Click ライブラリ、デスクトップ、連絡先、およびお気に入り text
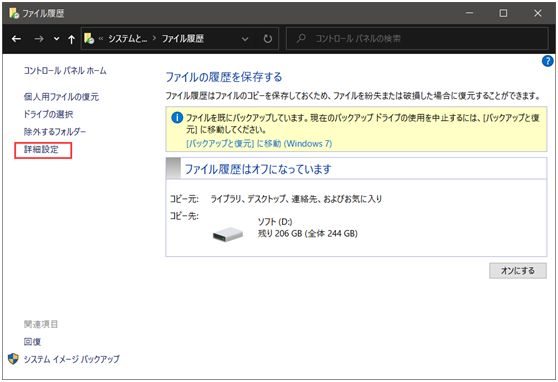This screenshot has width=558, height=382. (296, 199)
